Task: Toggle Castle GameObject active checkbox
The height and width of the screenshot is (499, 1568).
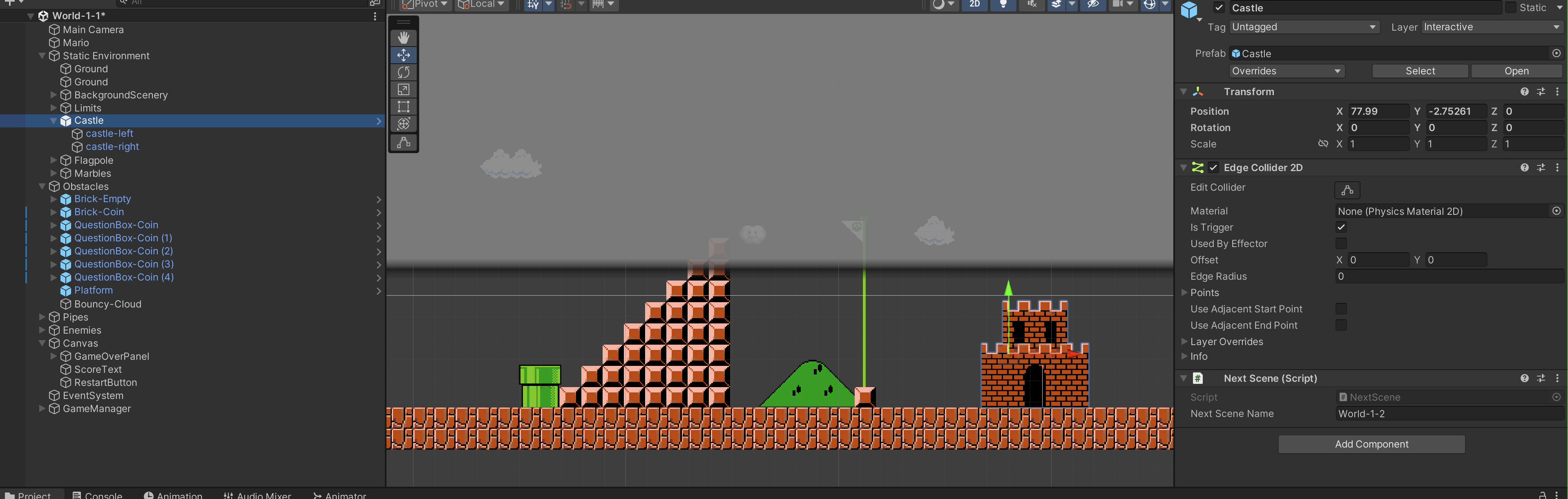Action: [1219, 8]
